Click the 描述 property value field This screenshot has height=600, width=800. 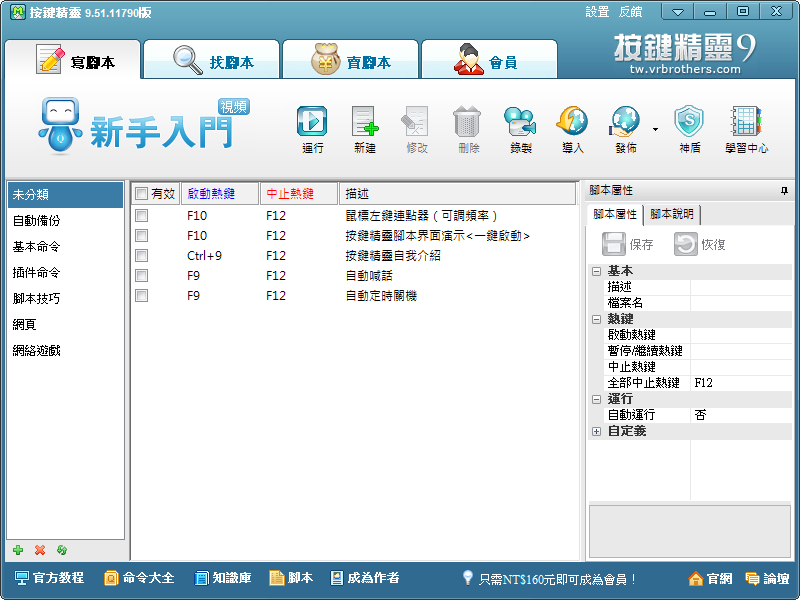point(741,287)
